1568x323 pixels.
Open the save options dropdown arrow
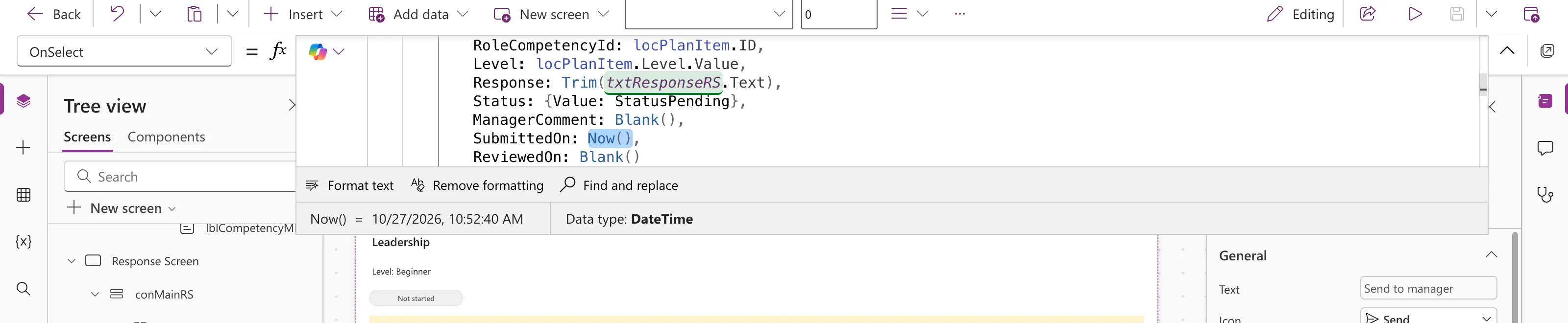point(1491,14)
